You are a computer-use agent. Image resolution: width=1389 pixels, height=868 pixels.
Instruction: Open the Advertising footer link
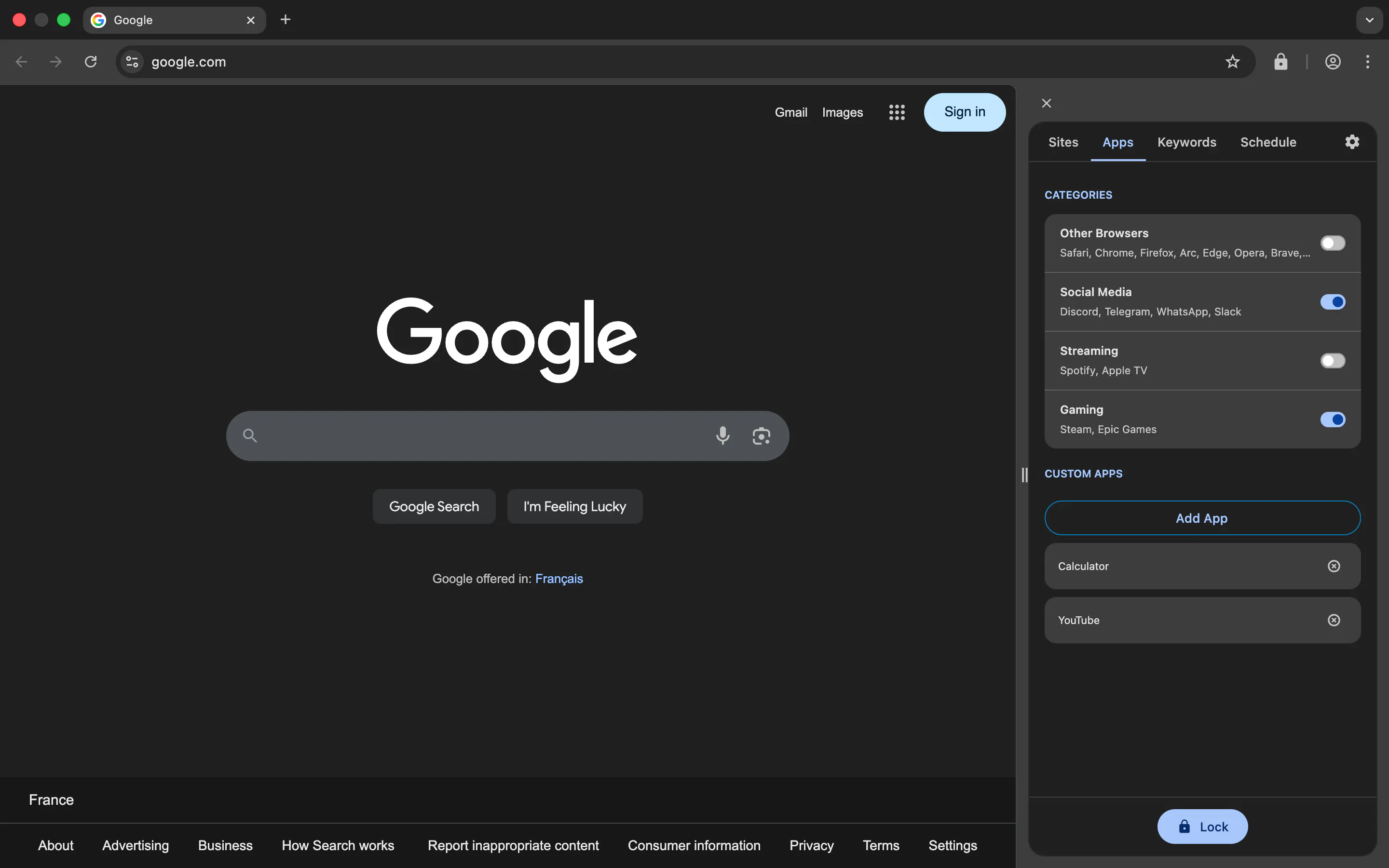(136, 846)
